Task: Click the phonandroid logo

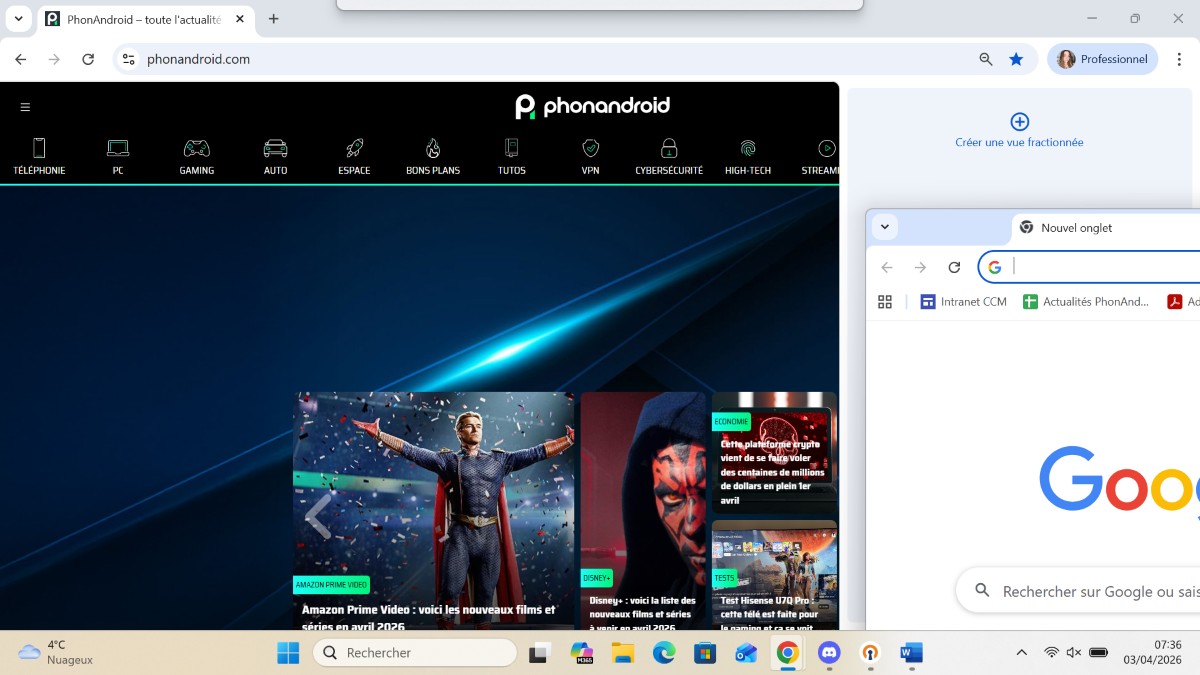Action: [592, 106]
